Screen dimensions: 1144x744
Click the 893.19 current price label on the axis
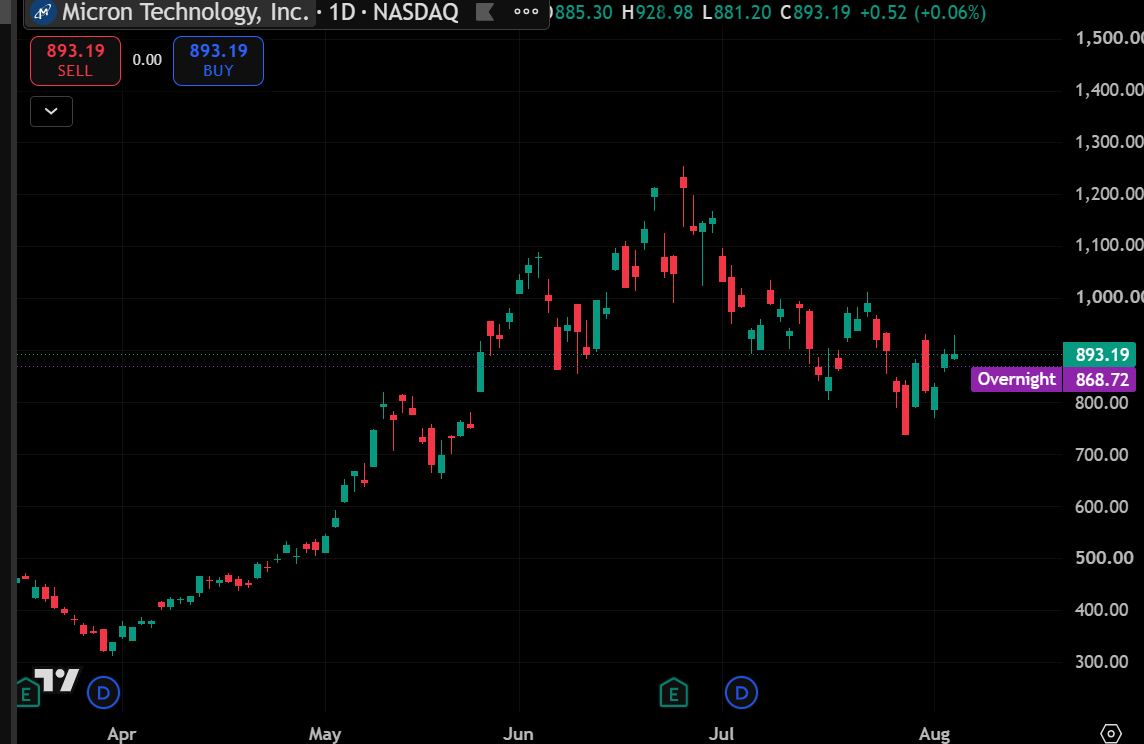point(1100,354)
